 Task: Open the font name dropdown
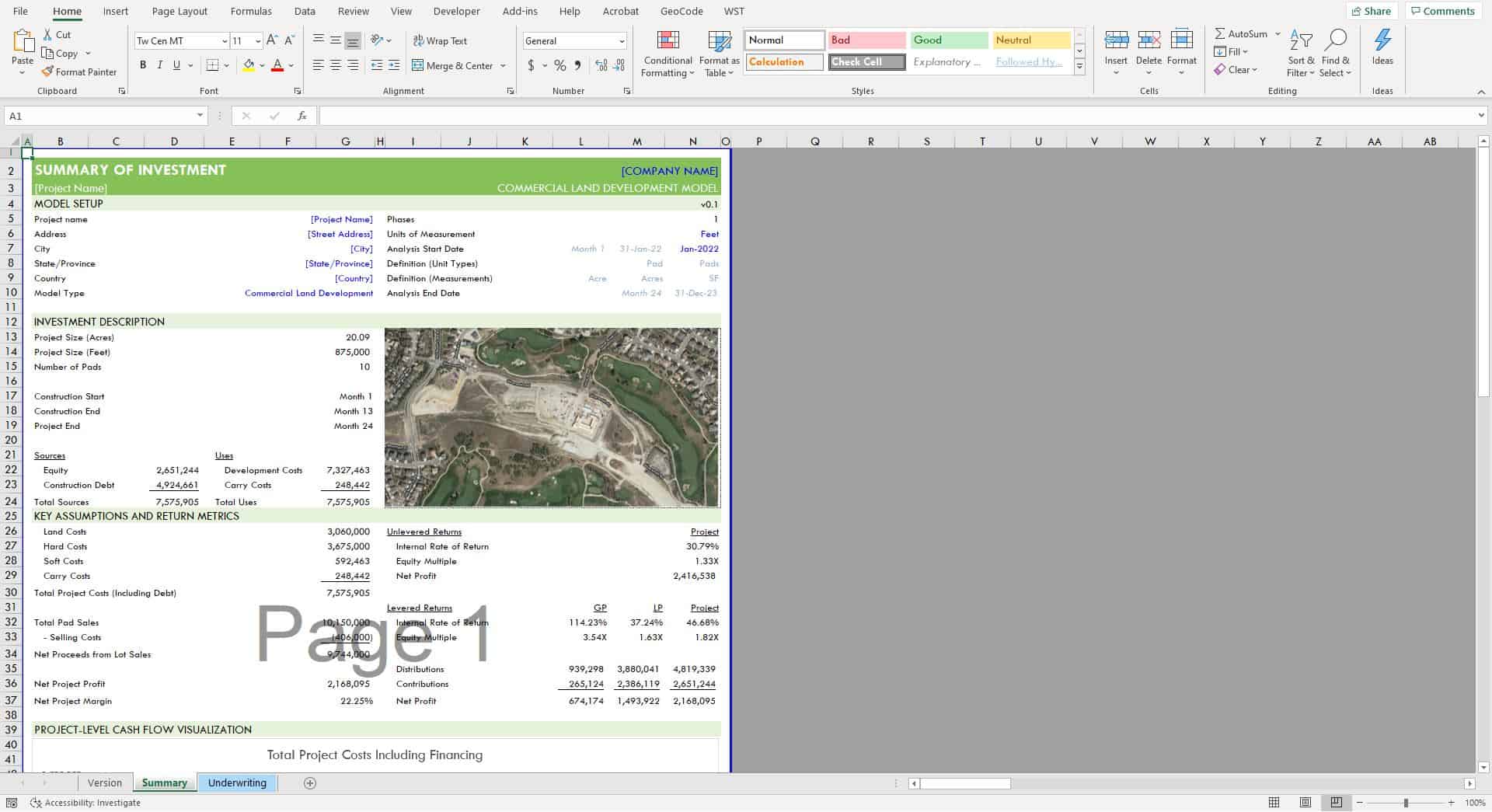pyautogui.click(x=225, y=40)
